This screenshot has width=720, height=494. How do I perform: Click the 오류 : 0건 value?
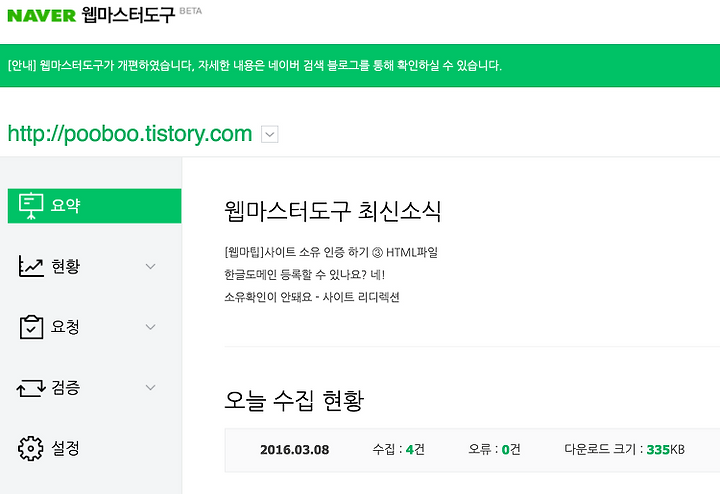pos(495,449)
